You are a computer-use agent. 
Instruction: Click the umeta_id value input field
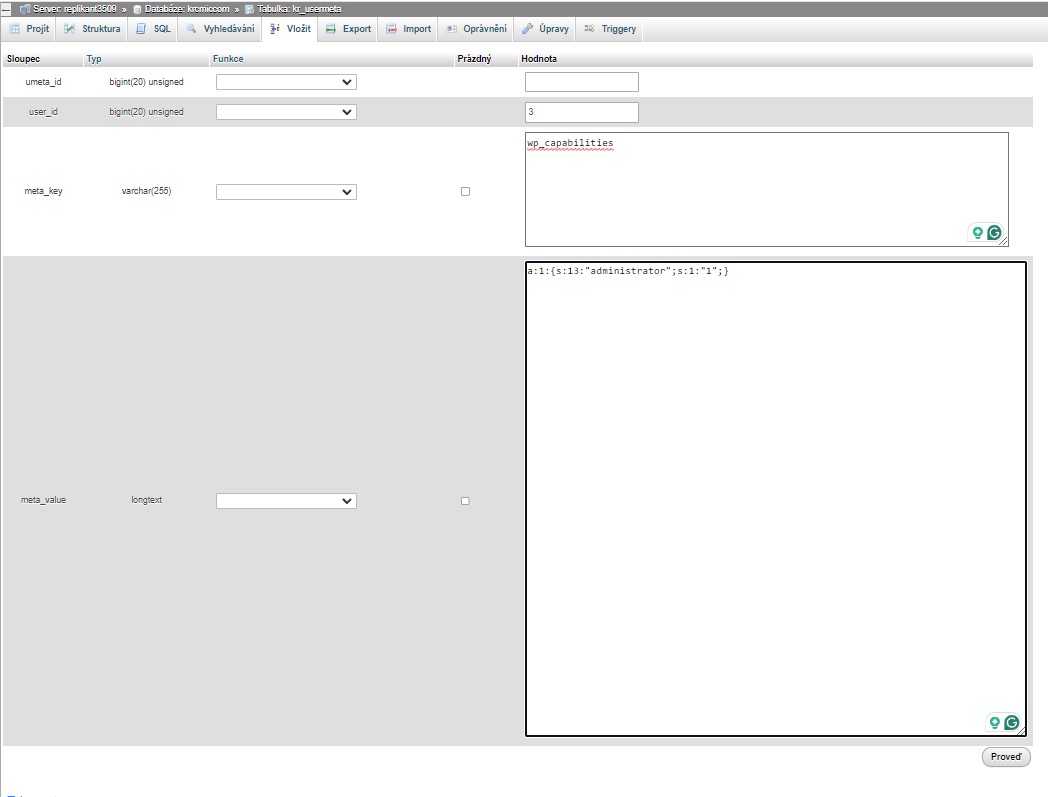pyautogui.click(x=581, y=82)
